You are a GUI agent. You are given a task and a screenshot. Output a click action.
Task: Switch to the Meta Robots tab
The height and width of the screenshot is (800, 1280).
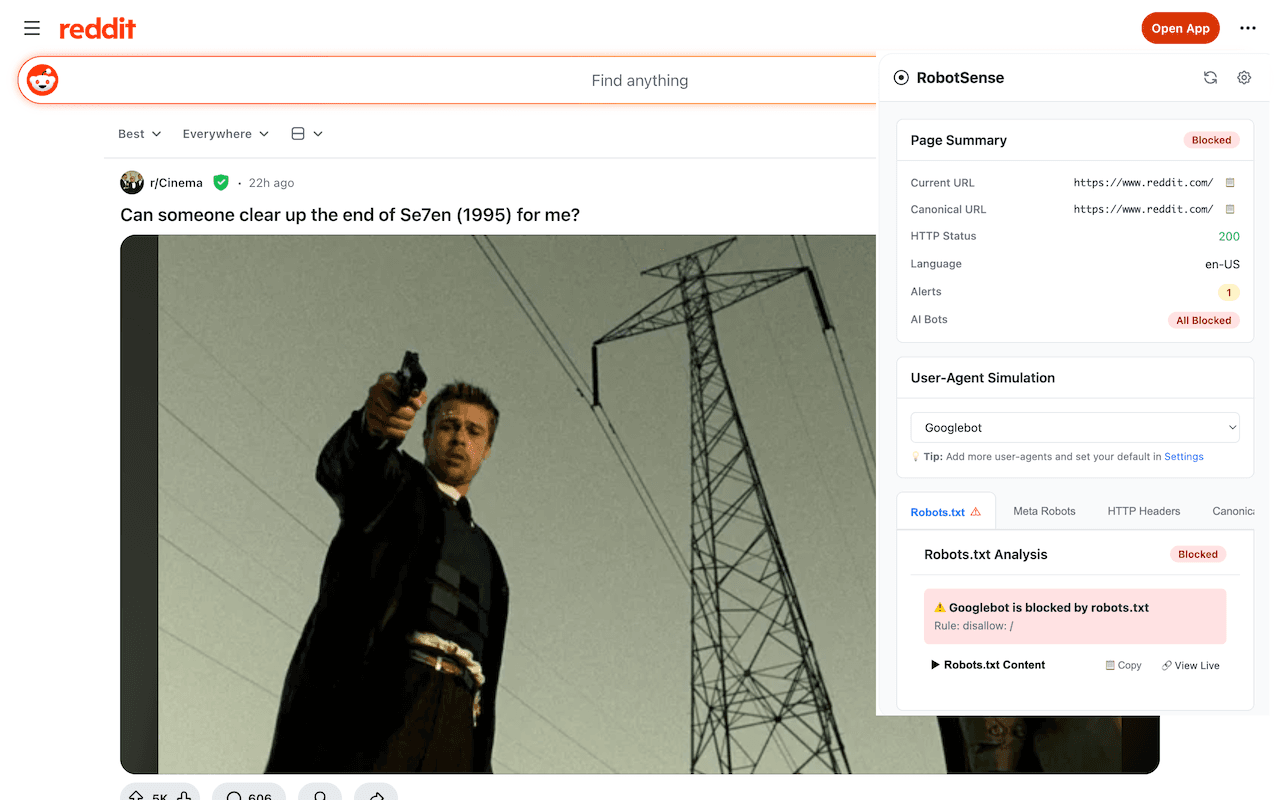click(1044, 511)
